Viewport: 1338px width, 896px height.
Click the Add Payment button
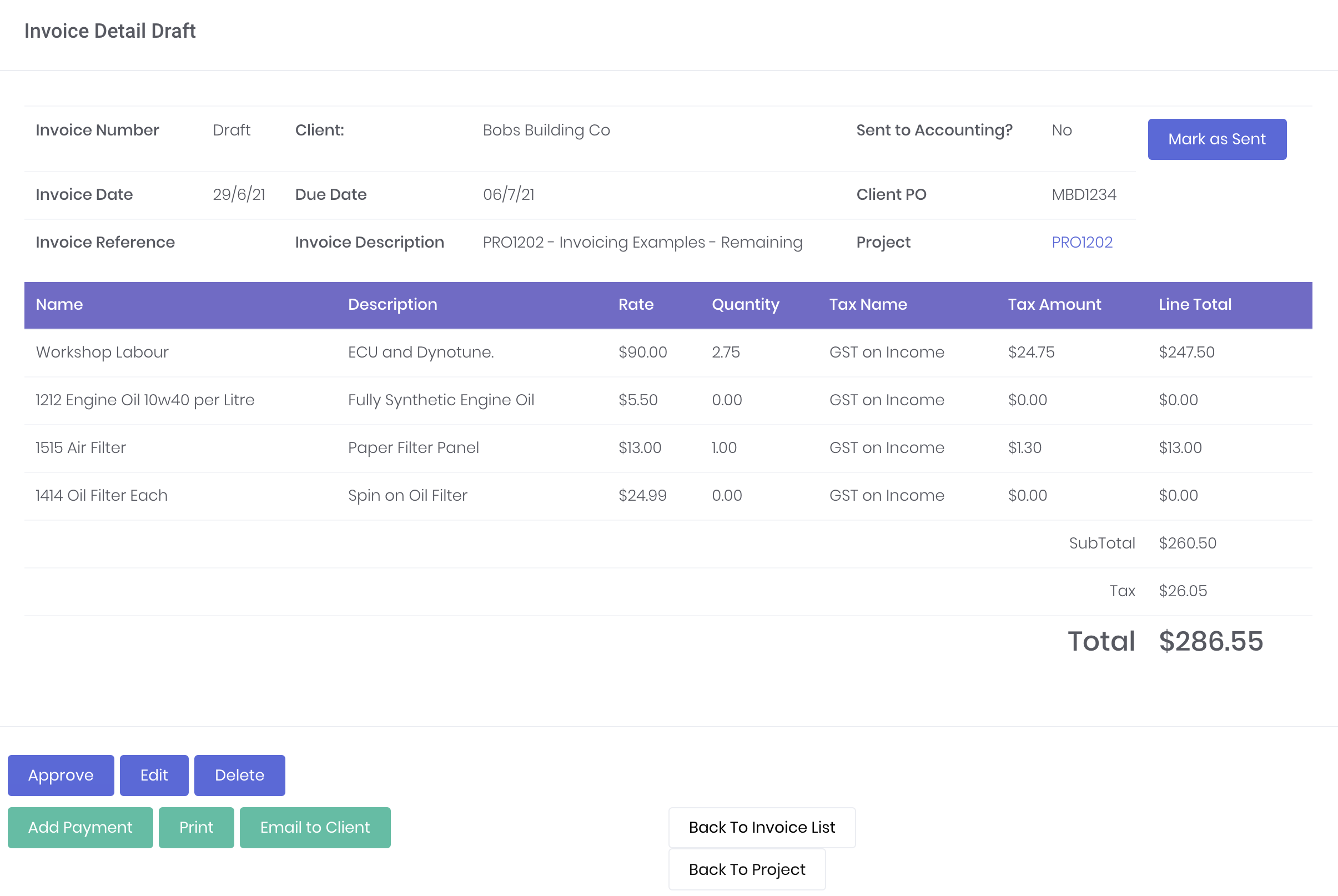(80, 827)
